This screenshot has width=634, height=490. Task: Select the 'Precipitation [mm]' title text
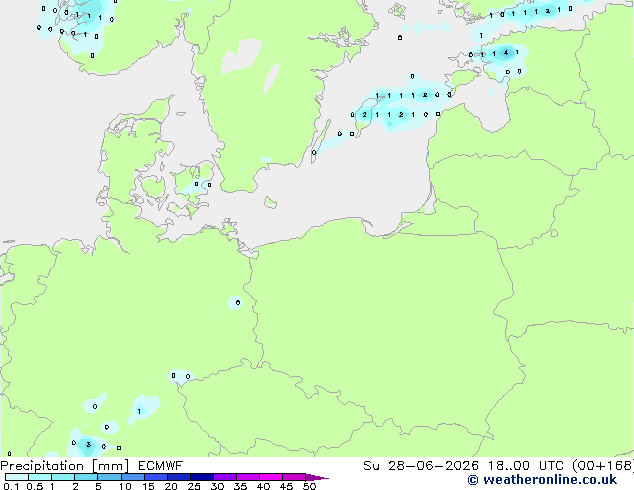pyautogui.click(x=64, y=466)
